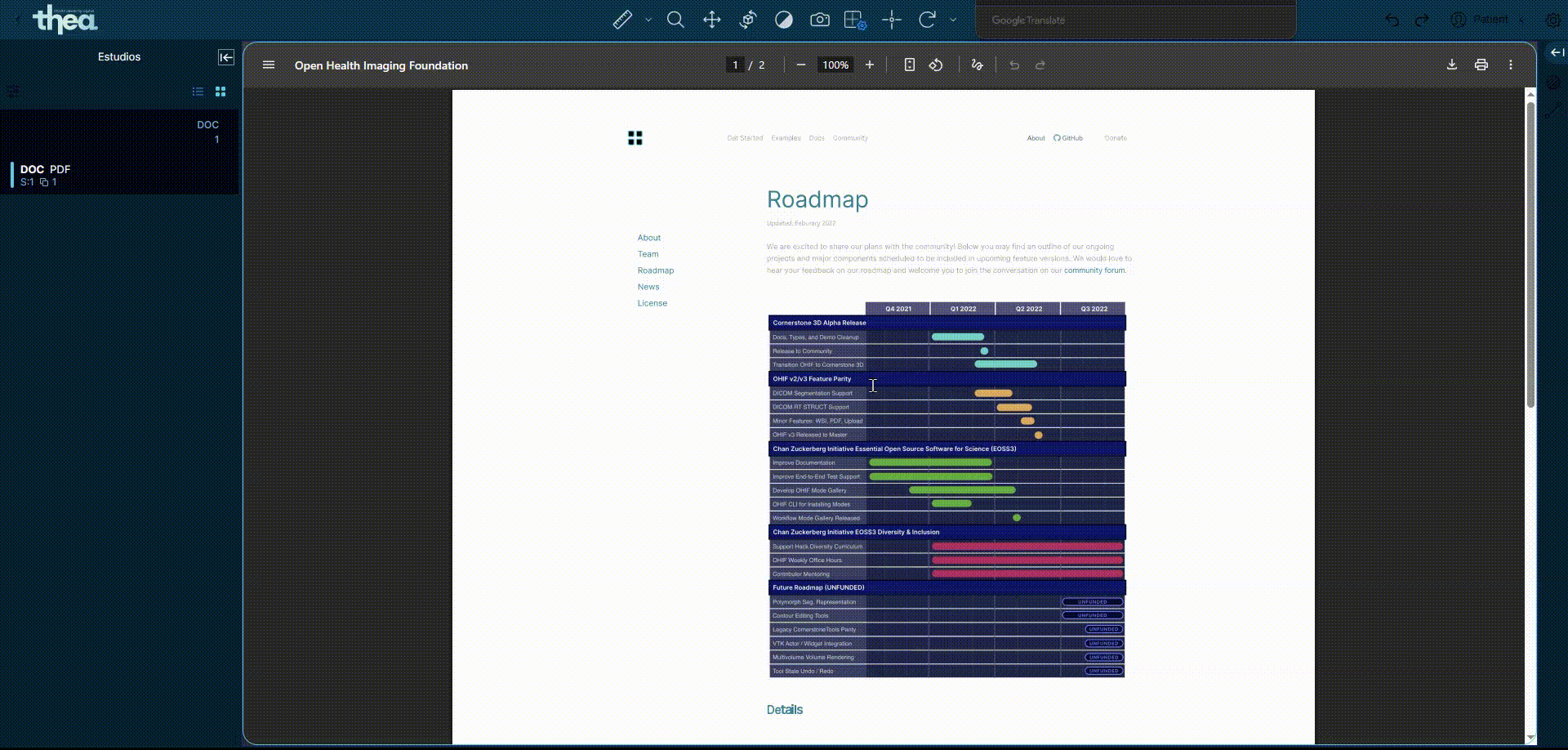This screenshot has width=1568, height=750.
Task: Toggle the invert contrast tool
Action: tap(784, 20)
